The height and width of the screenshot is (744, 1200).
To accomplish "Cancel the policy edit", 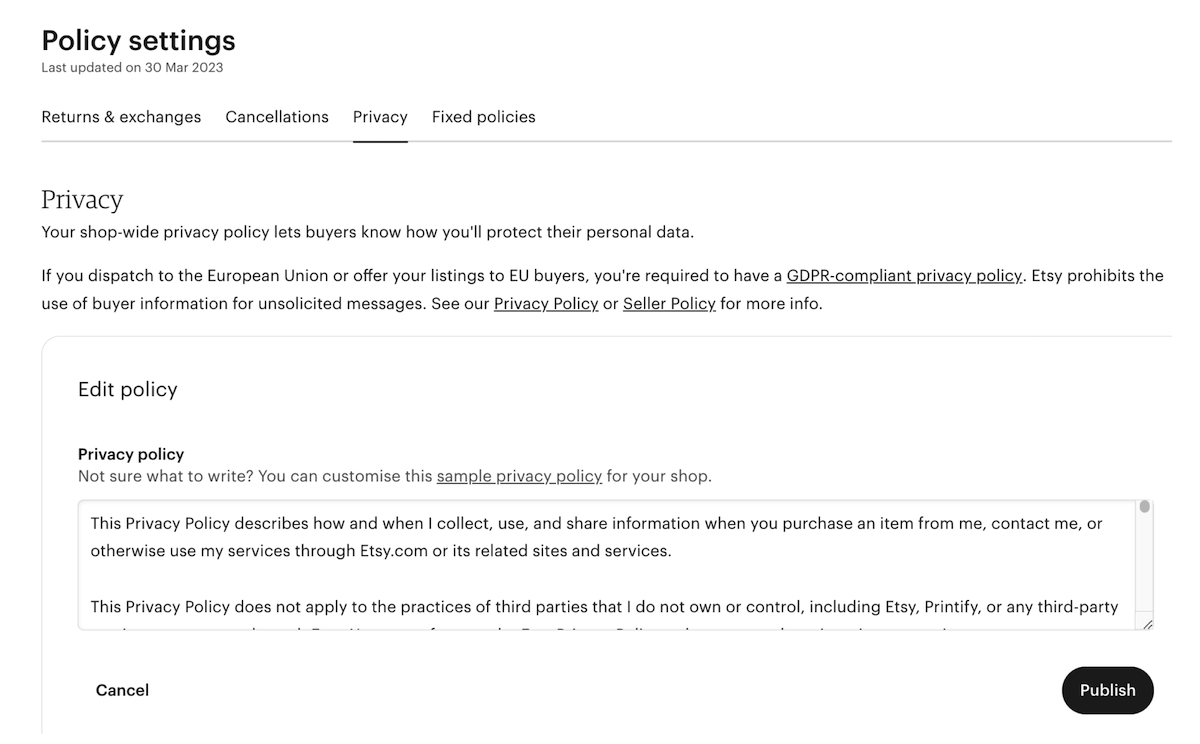I will (x=122, y=690).
